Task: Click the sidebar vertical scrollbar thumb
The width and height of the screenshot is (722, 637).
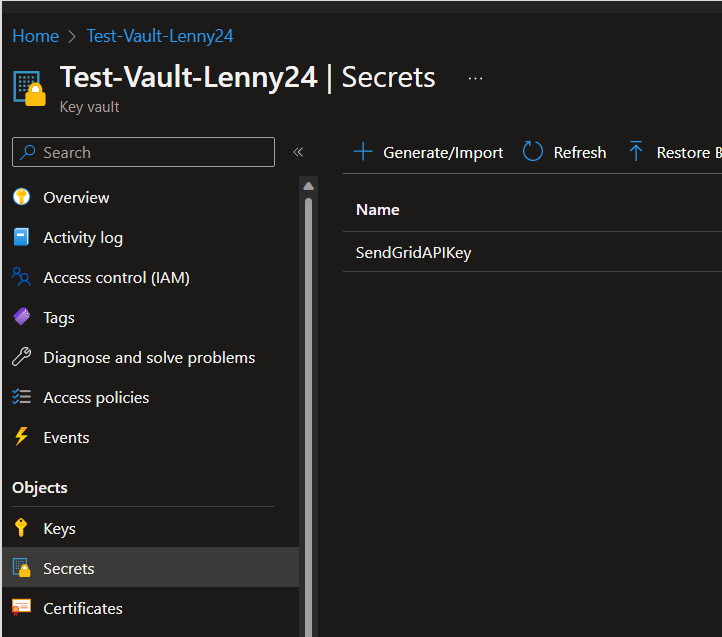Action: pyautogui.click(x=309, y=415)
